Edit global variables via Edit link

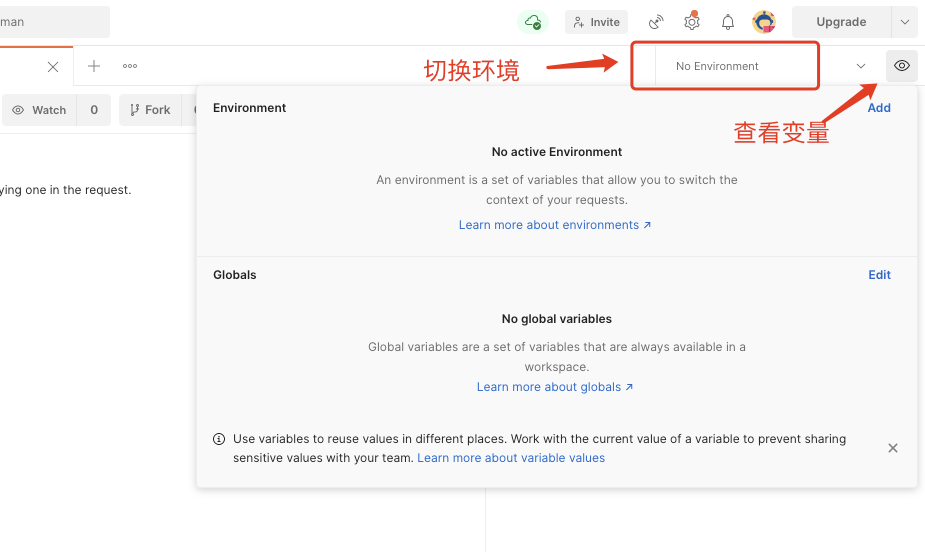tap(879, 275)
